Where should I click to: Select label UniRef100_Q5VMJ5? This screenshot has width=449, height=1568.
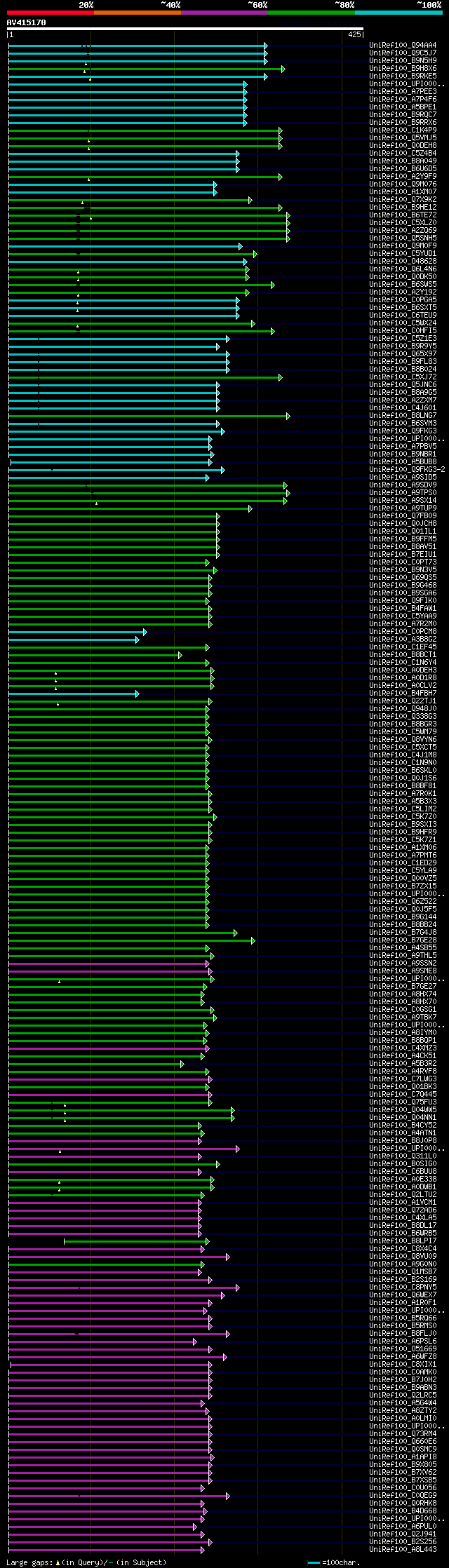(x=403, y=138)
